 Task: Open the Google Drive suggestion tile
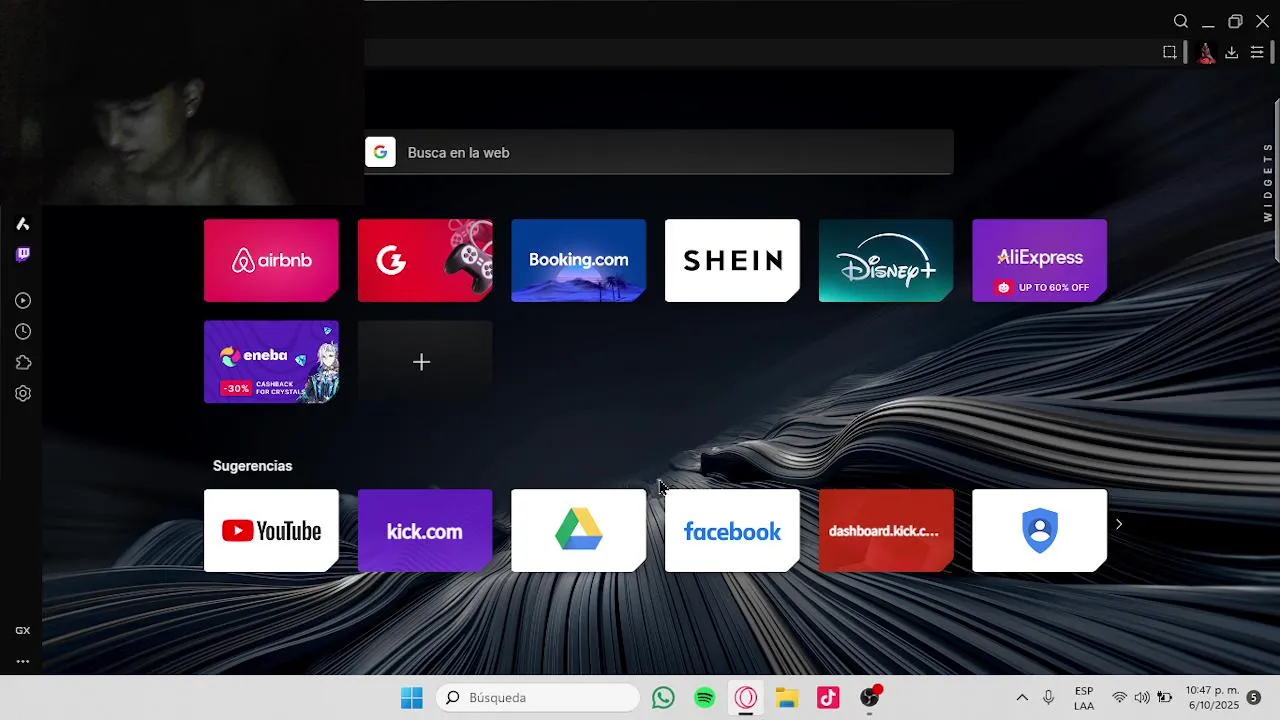pyautogui.click(x=578, y=530)
